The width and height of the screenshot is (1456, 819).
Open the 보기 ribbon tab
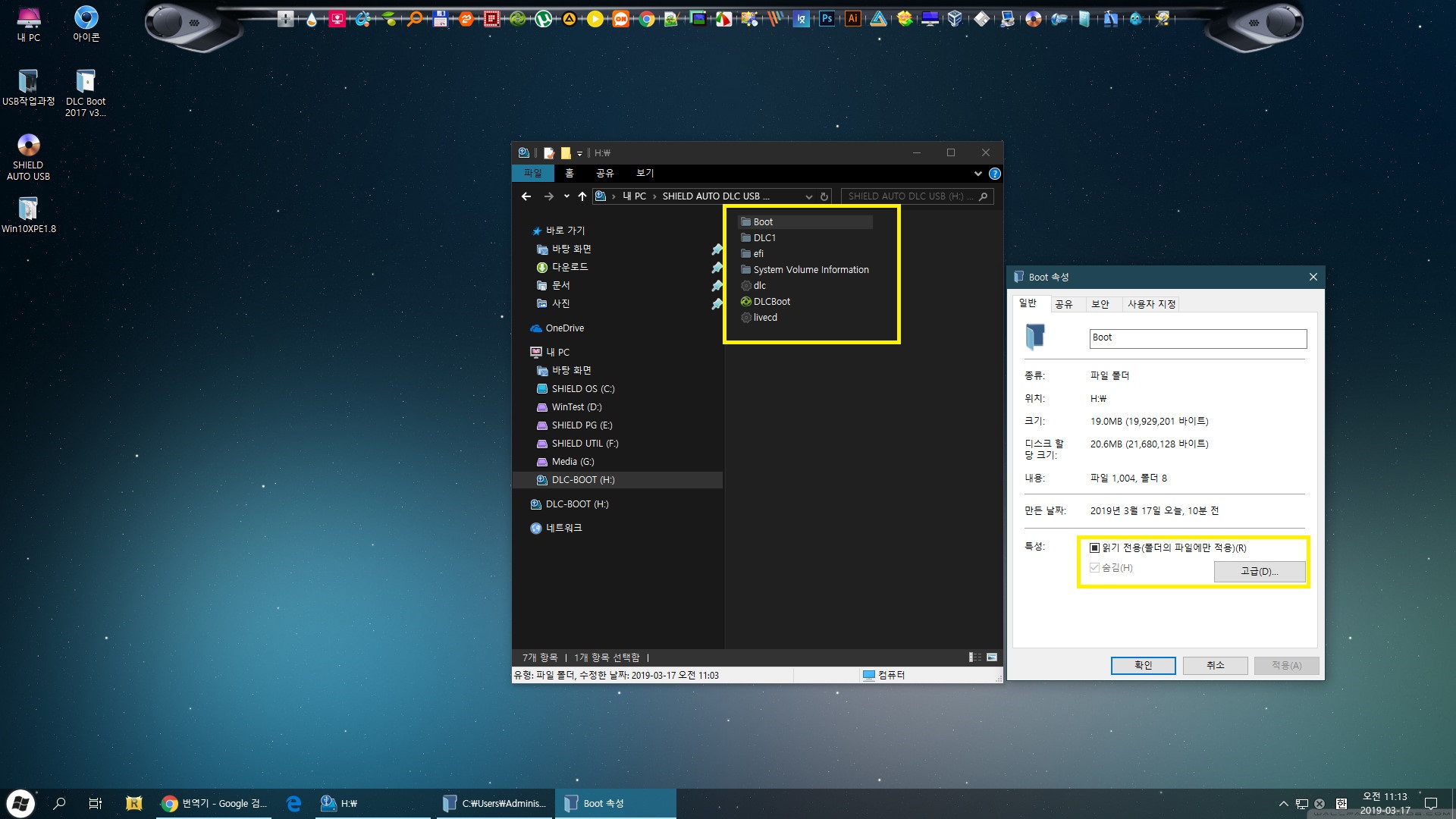(645, 174)
